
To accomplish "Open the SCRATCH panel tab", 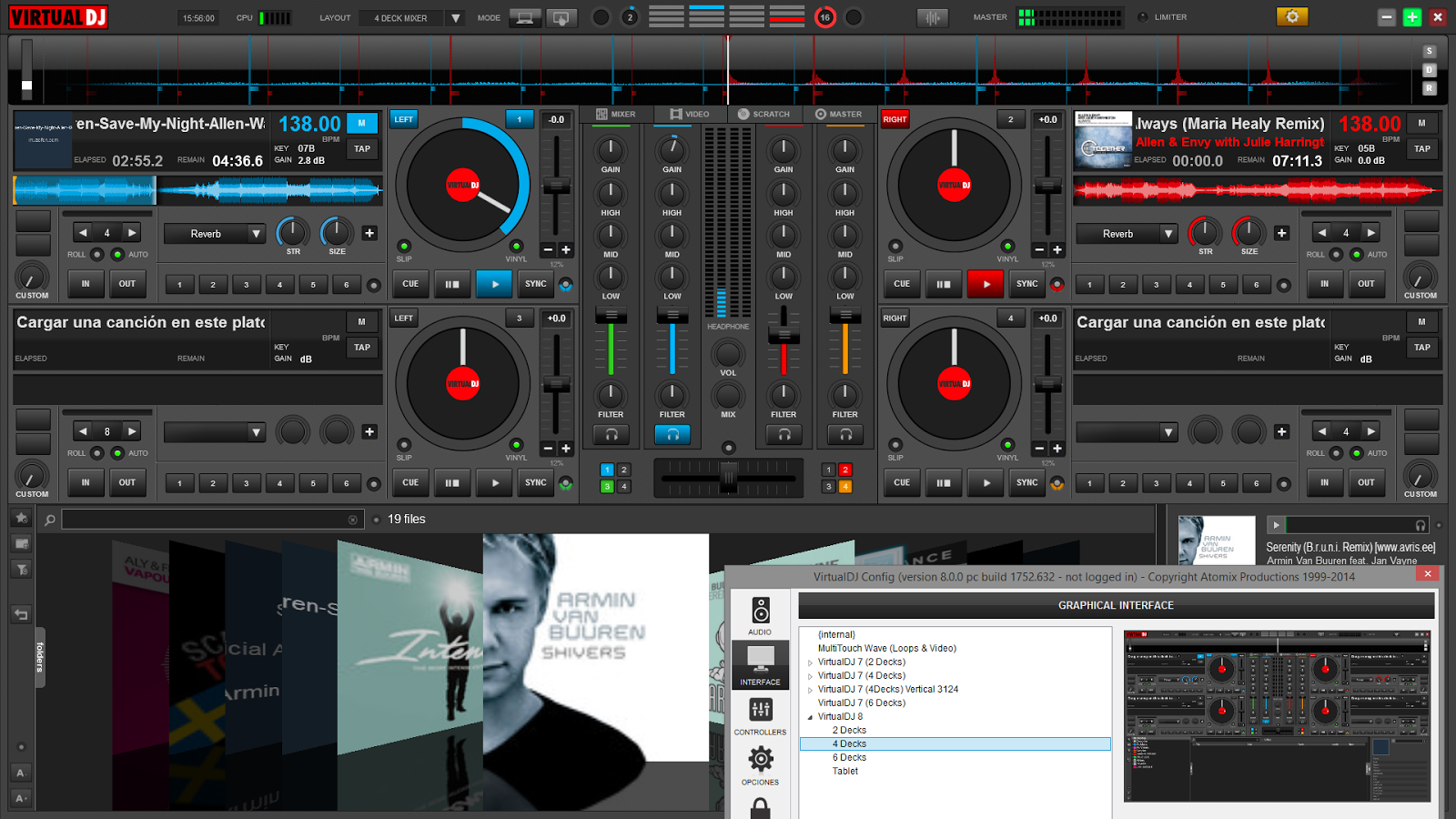I will [x=765, y=114].
